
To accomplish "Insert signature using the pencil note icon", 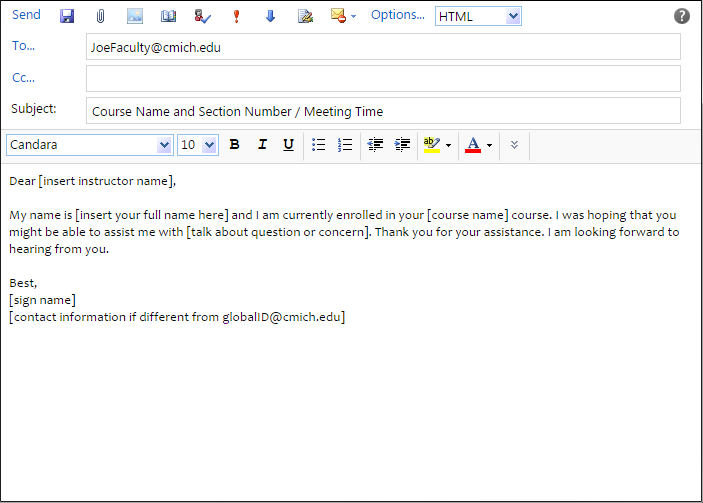I will point(305,16).
